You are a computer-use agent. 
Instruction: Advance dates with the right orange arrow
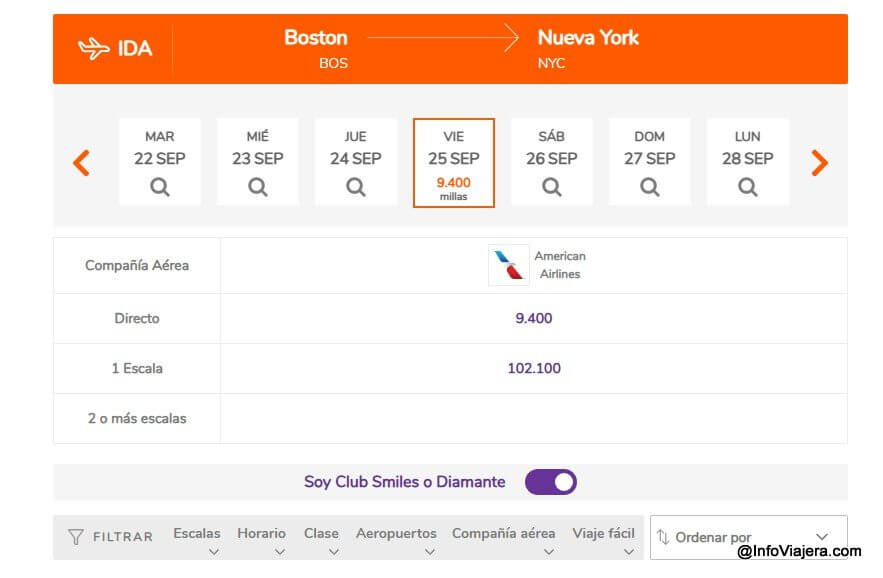819,163
